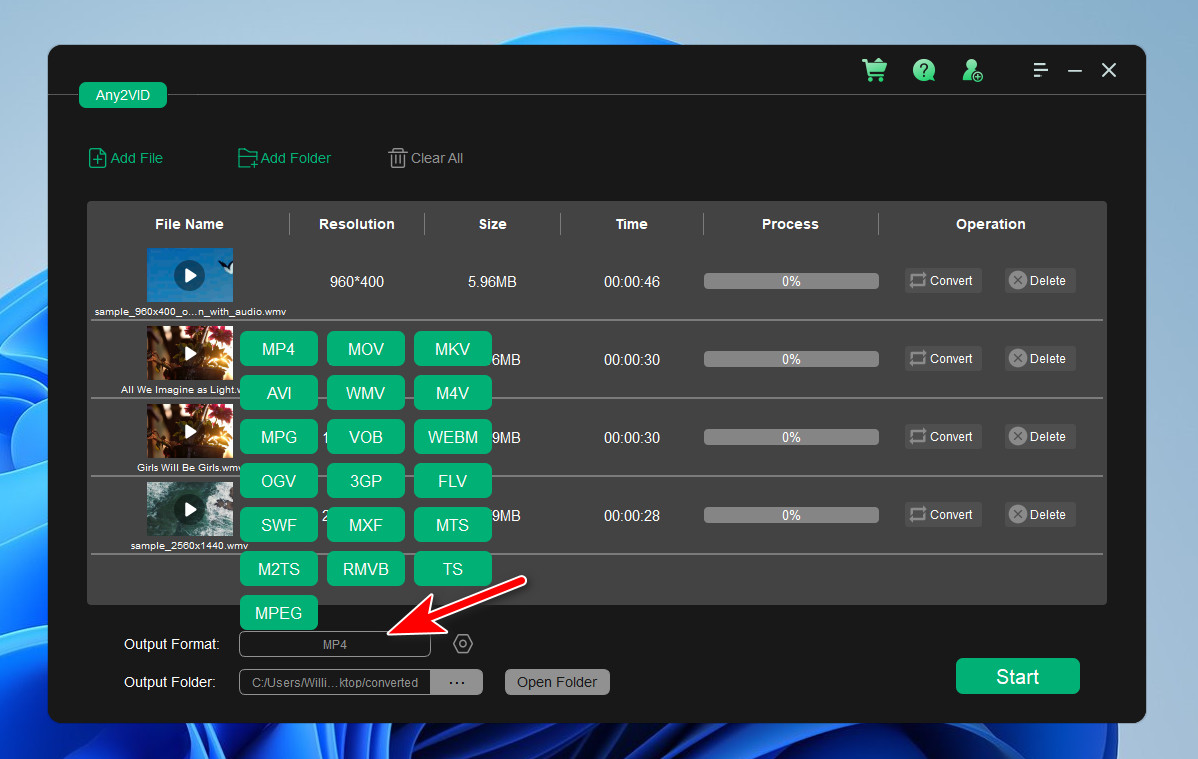The width and height of the screenshot is (1198, 759).
Task: Play the All We Imagine as Light thumbnail
Action: (x=189, y=353)
